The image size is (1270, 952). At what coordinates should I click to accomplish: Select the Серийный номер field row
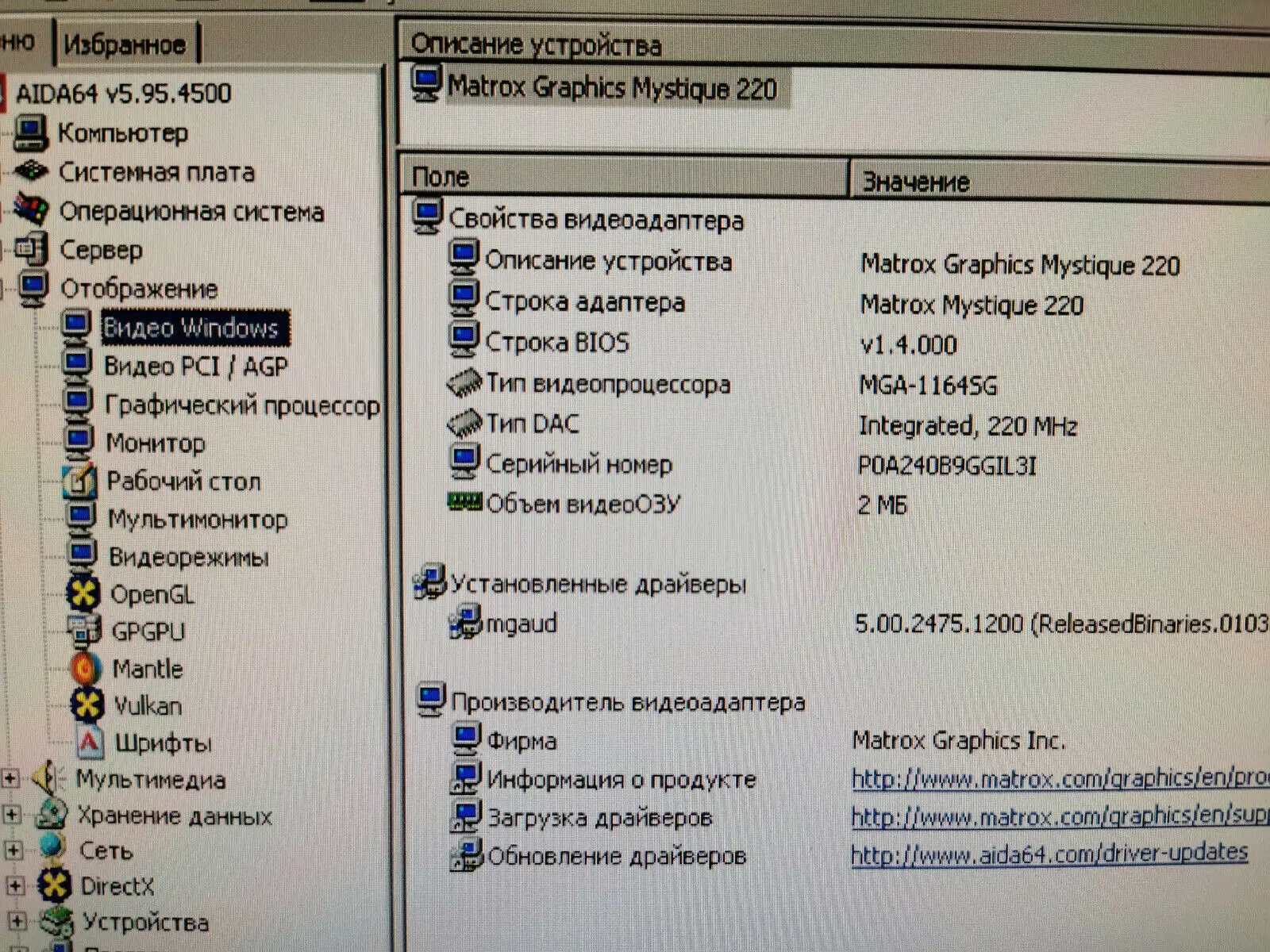(579, 464)
